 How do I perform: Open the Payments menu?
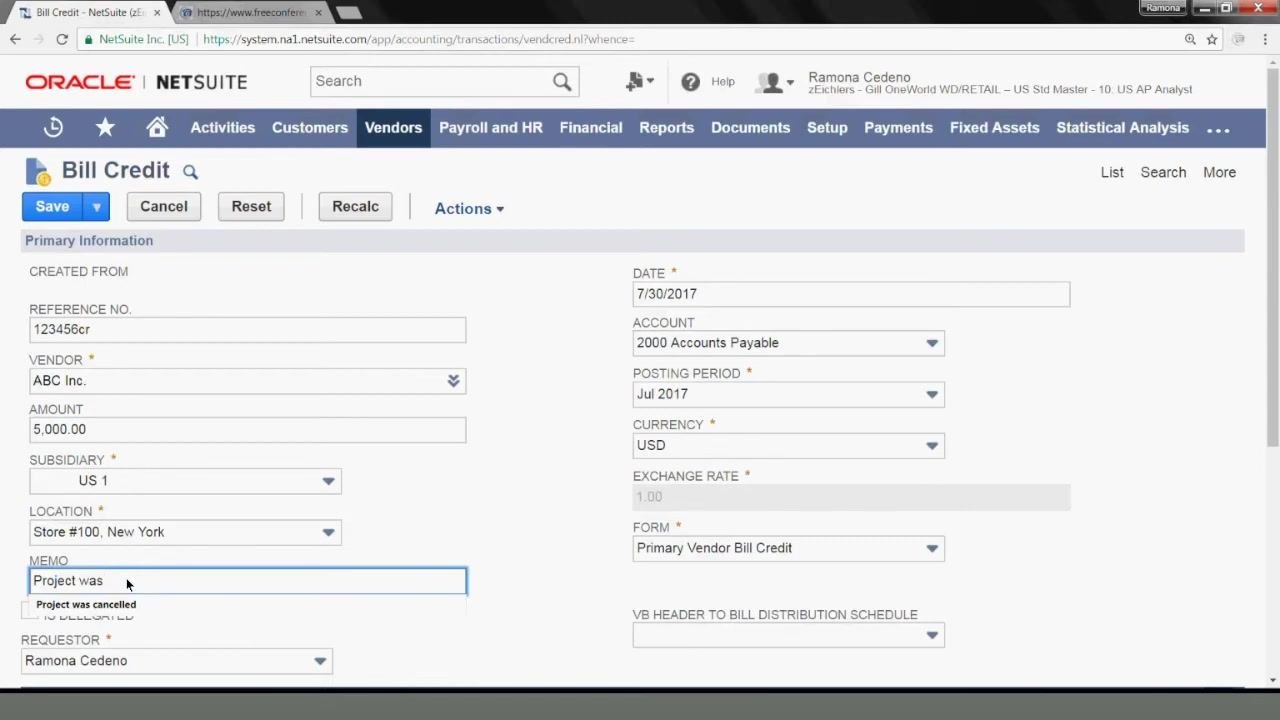pos(898,127)
